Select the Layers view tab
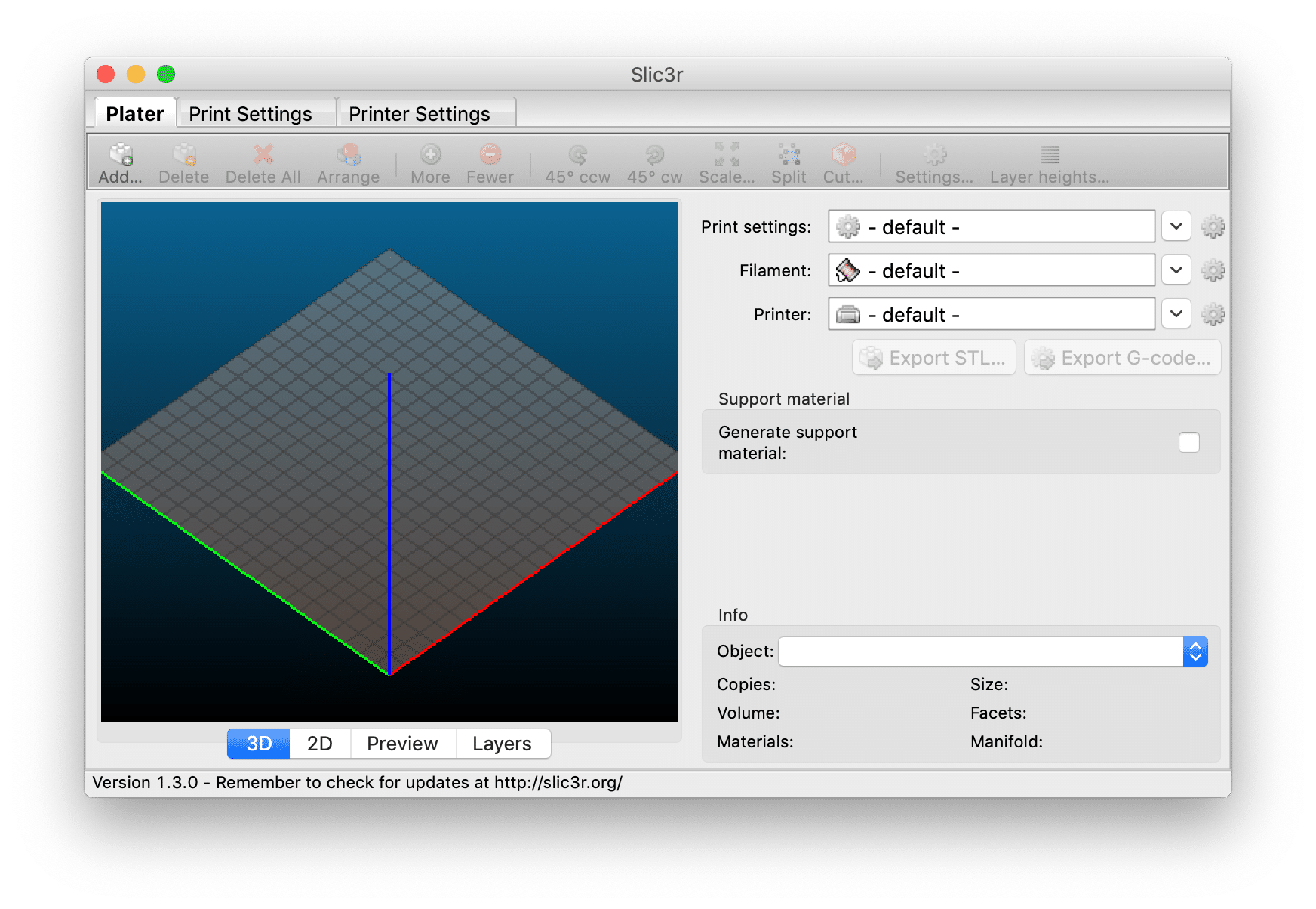 point(503,744)
